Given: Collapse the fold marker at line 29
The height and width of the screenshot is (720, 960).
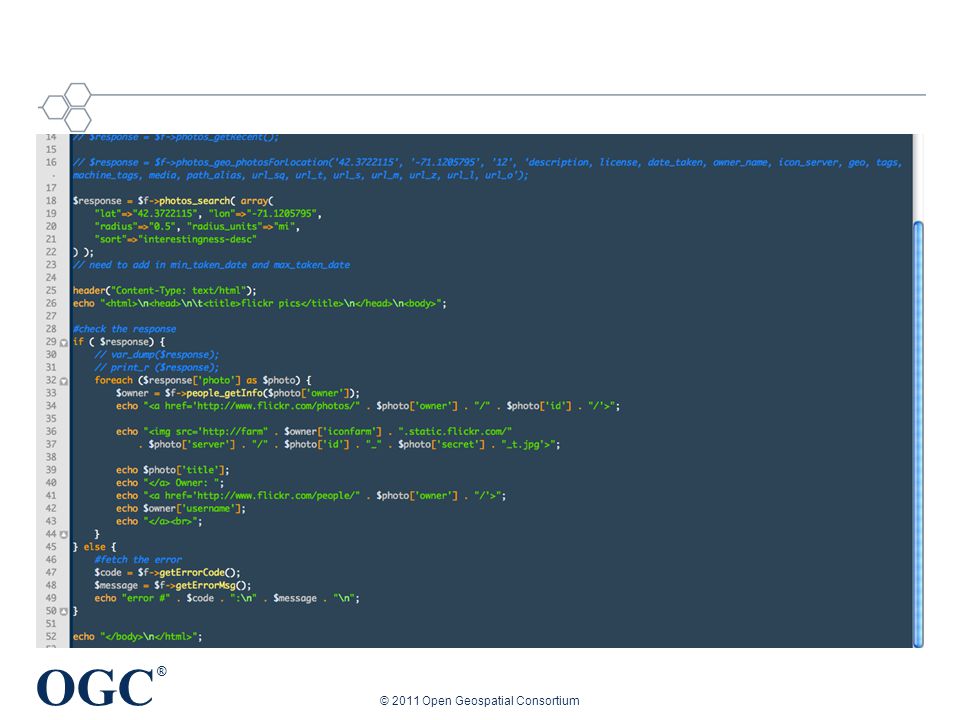Looking at the screenshot, I should [64, 343].
